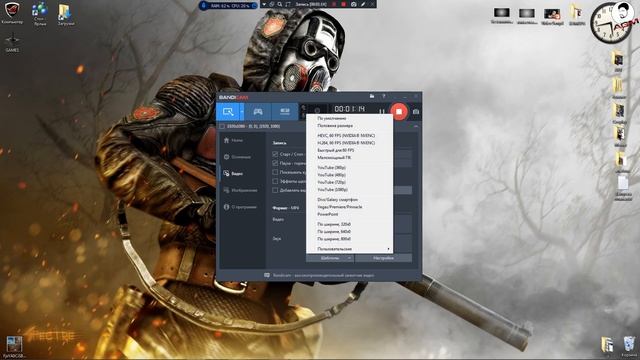The image size is (640, 360).
Task: Open Компьютер desktop icon
Action: pyautogui.click(x=12, y=13)
